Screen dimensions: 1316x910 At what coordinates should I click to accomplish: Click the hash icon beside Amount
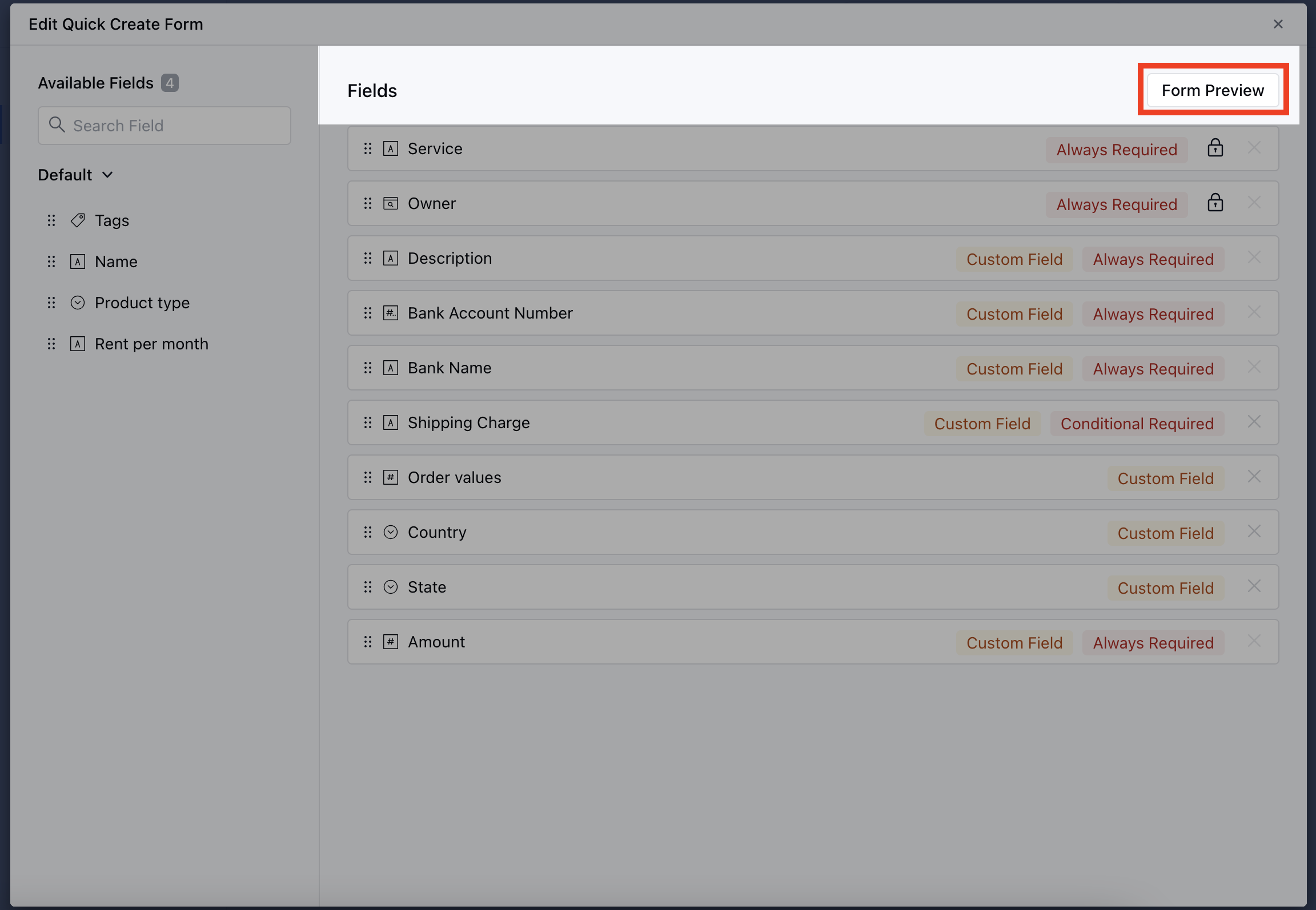pyautogui.click(x=391, y=642)
